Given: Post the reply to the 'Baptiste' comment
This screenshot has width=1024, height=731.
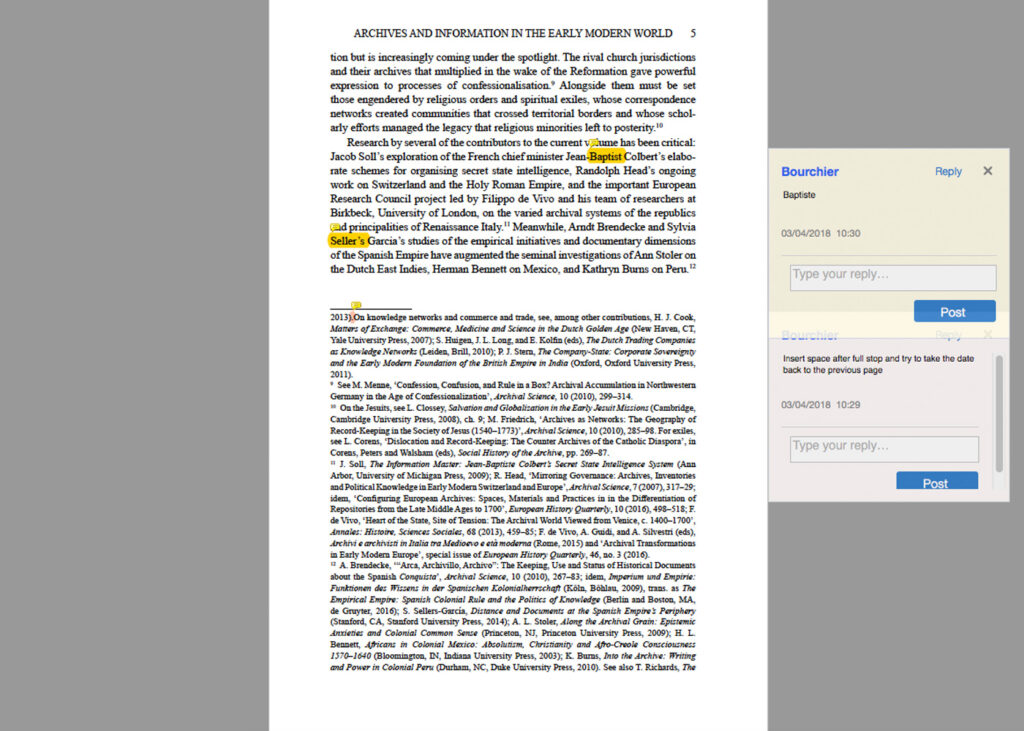Looking at the screenshot, I should [x=954, y=312].
